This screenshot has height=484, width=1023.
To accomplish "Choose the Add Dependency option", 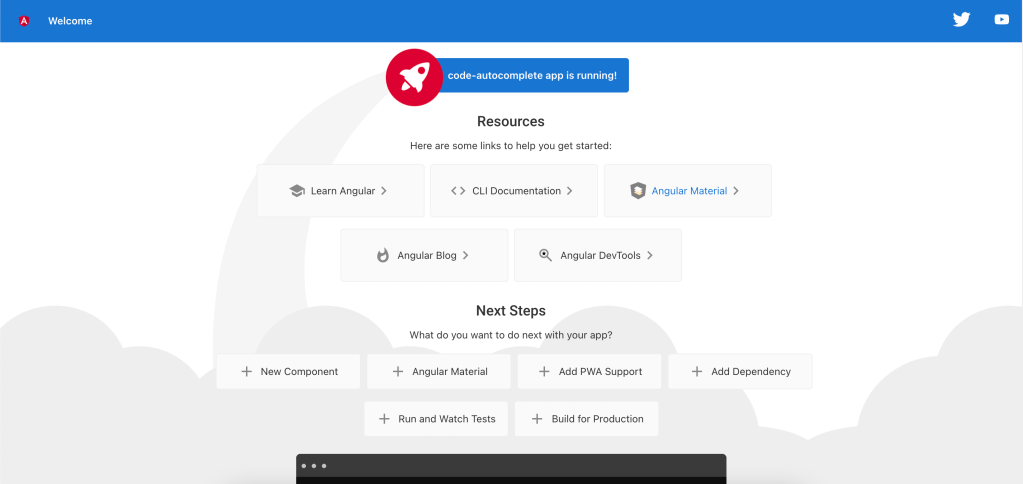I will (740, 371).
